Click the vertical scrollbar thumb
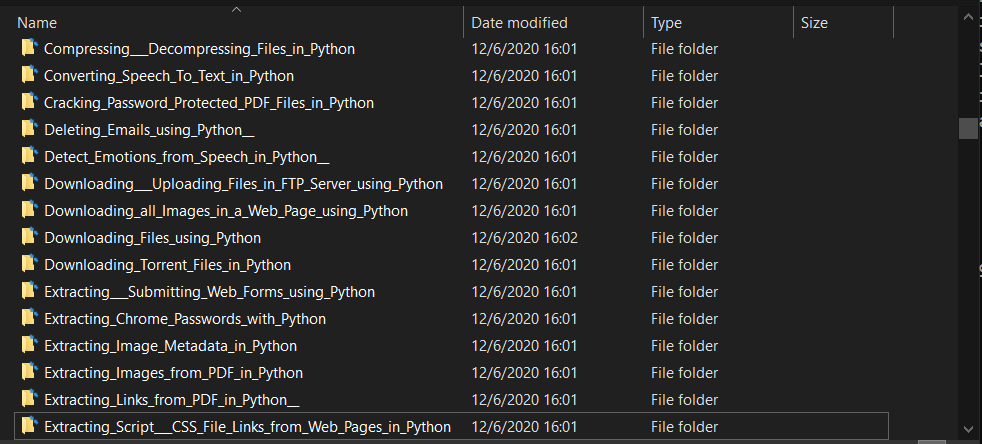The image size is (982, 444). 967,128
